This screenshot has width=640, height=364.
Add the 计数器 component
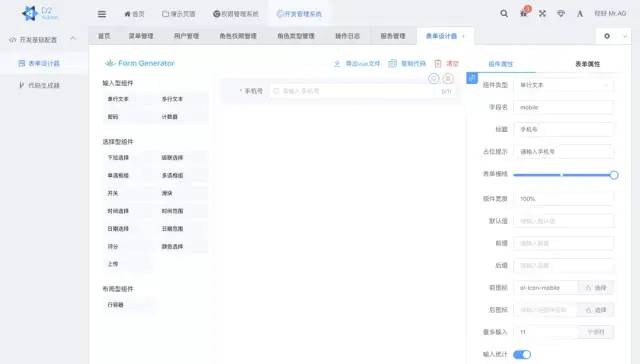click(182, 117)
